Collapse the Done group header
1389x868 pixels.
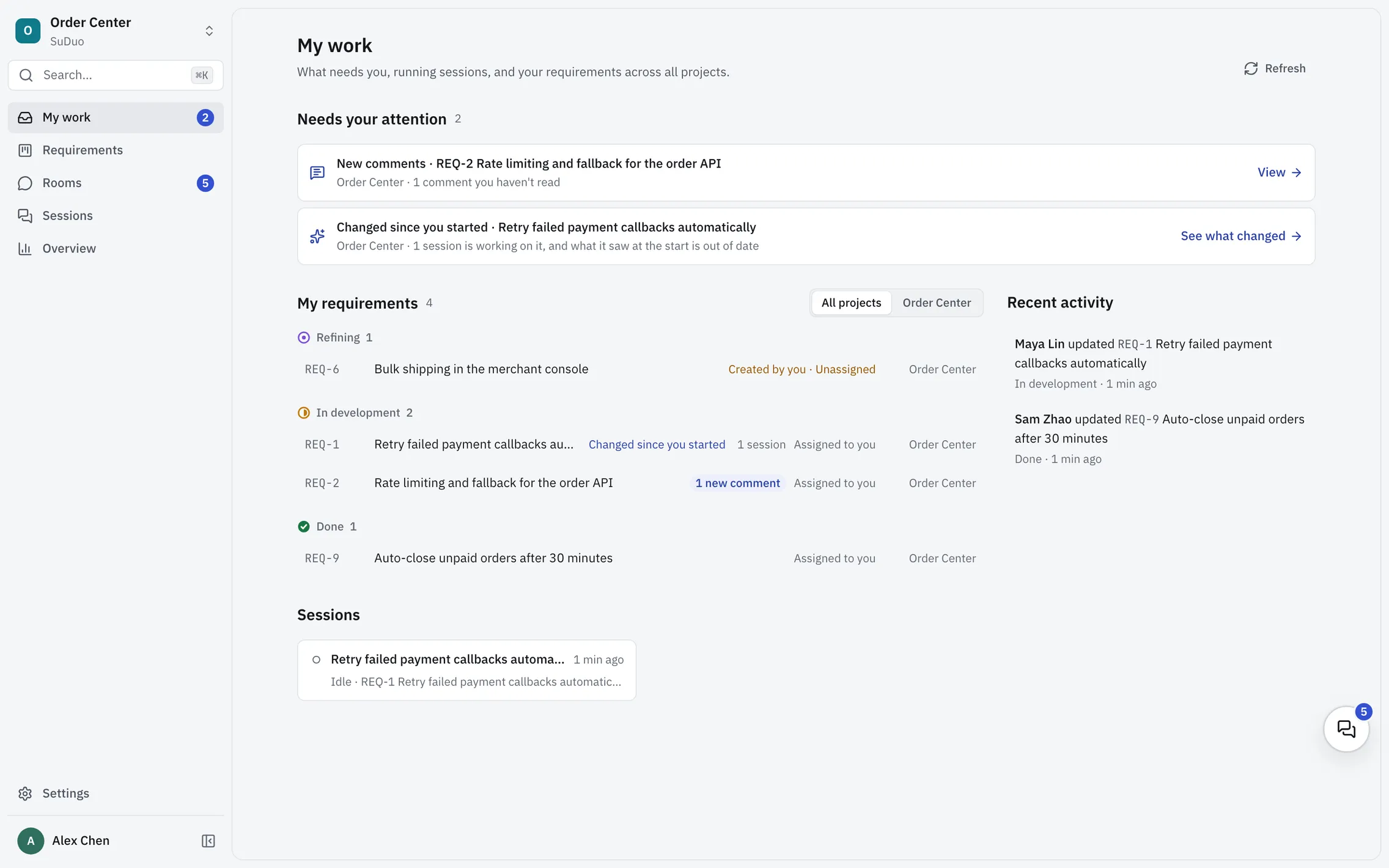point(327,526)
